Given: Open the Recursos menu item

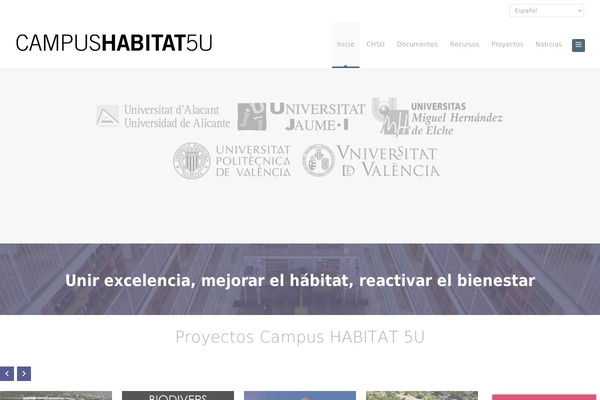Looking at the screenshot, I should click(x=465, y=44).
